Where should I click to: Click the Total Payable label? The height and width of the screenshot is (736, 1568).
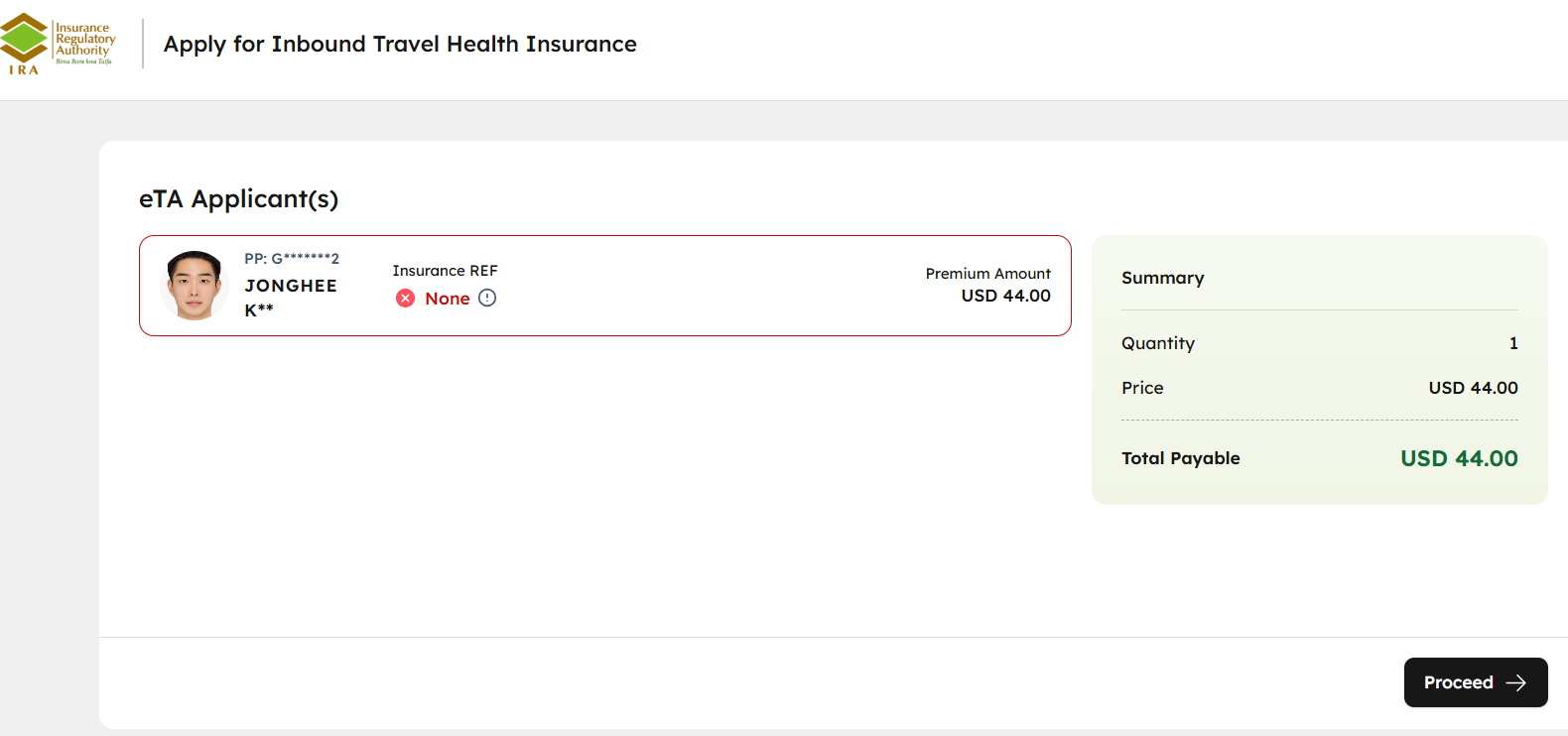[1181, 458]
